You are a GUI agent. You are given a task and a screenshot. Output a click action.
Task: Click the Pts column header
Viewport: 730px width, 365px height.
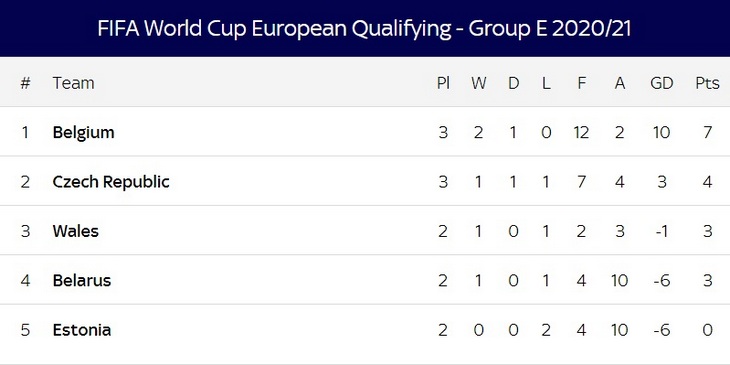pyautogui.click(x=707, y=83)
